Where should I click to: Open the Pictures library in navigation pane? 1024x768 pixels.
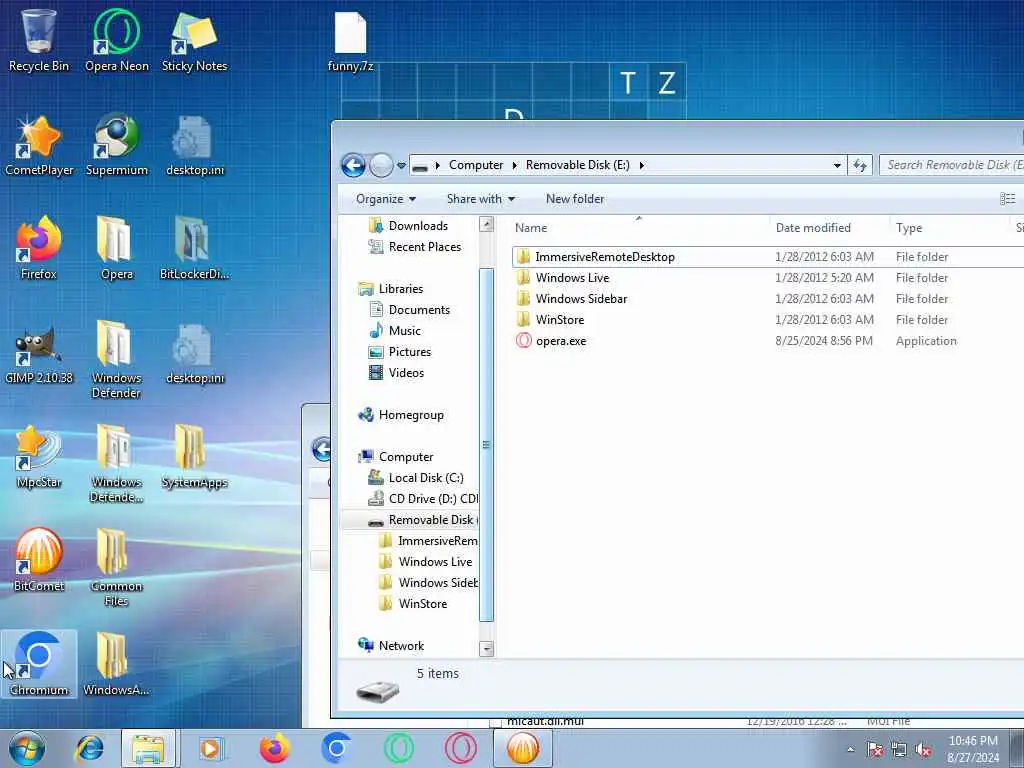tap(409, 351)
